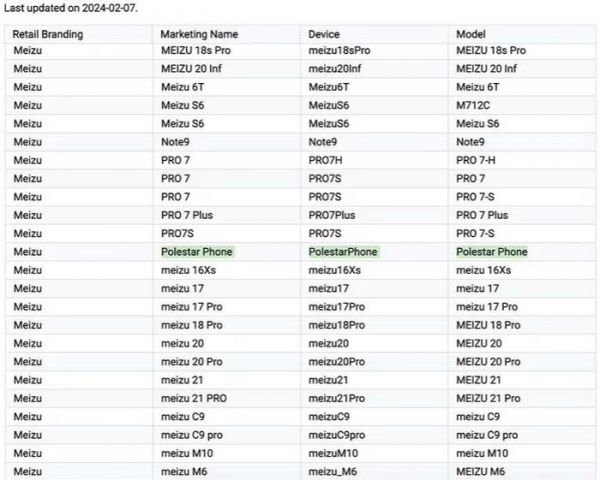Select the meizuC9pro device cell
This screenshot has width=600, height=480.
point(336,435)
